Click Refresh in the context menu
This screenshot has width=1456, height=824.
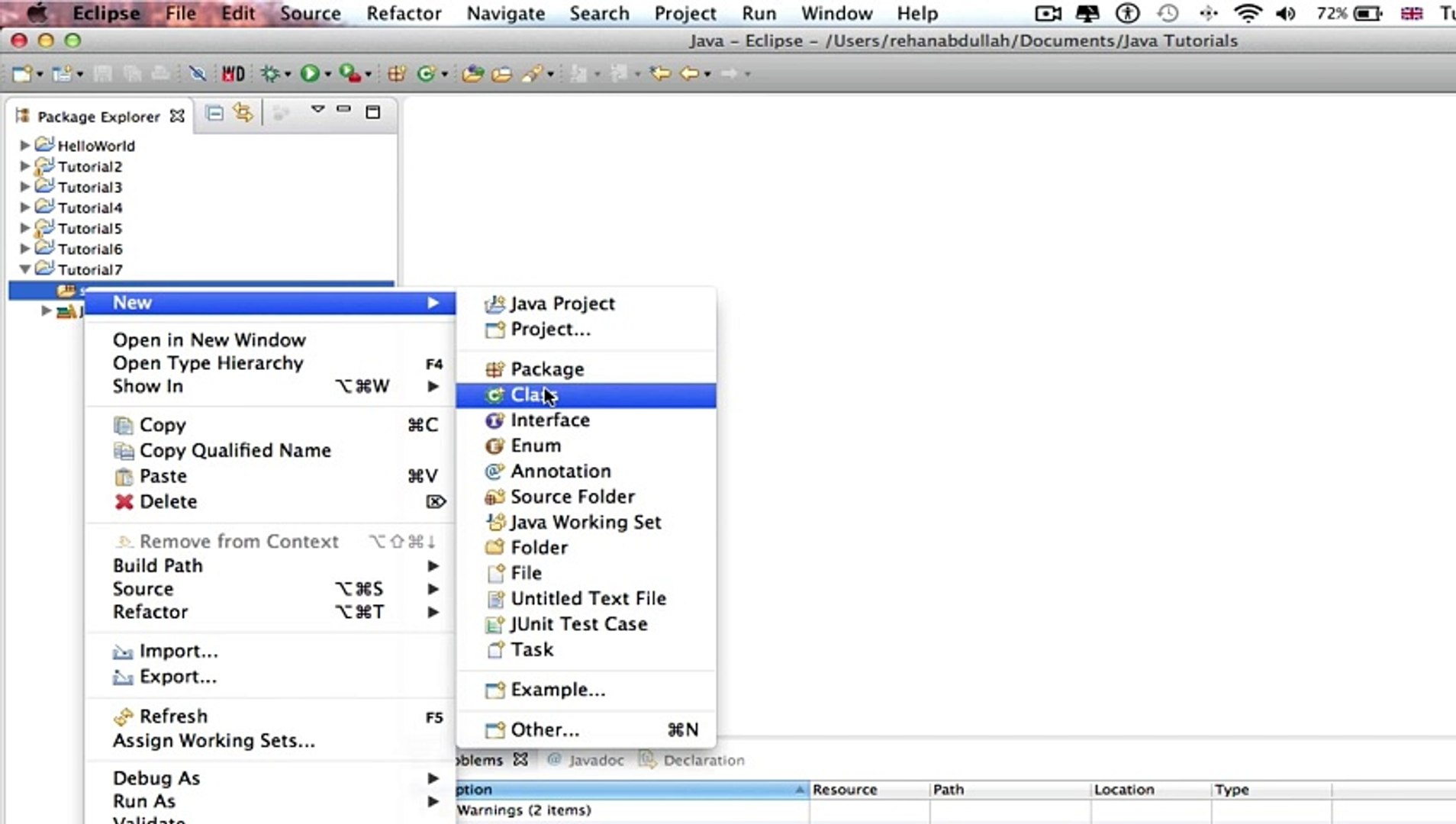point(270,716)
